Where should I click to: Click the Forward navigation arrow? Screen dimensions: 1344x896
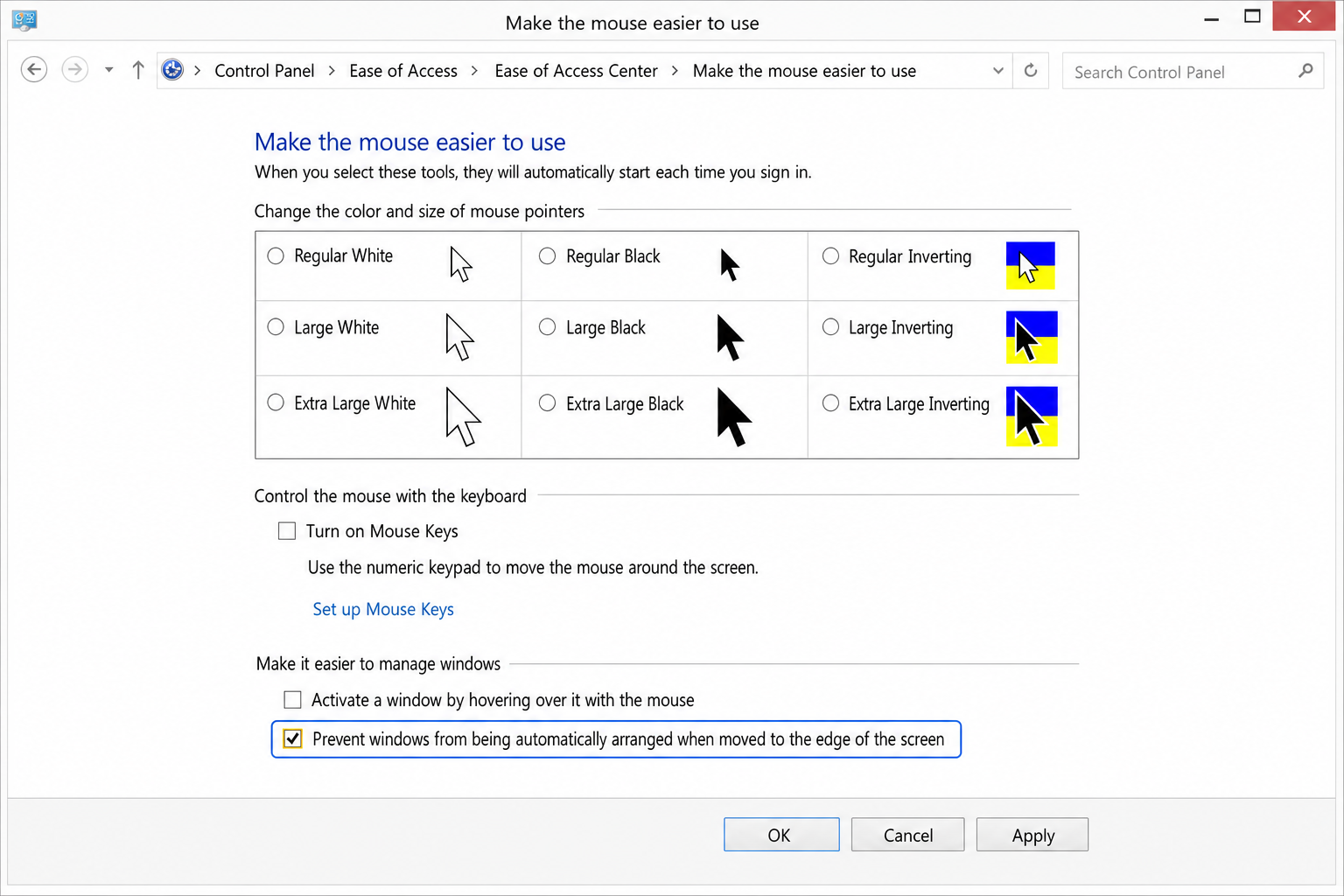pos(75,69)
